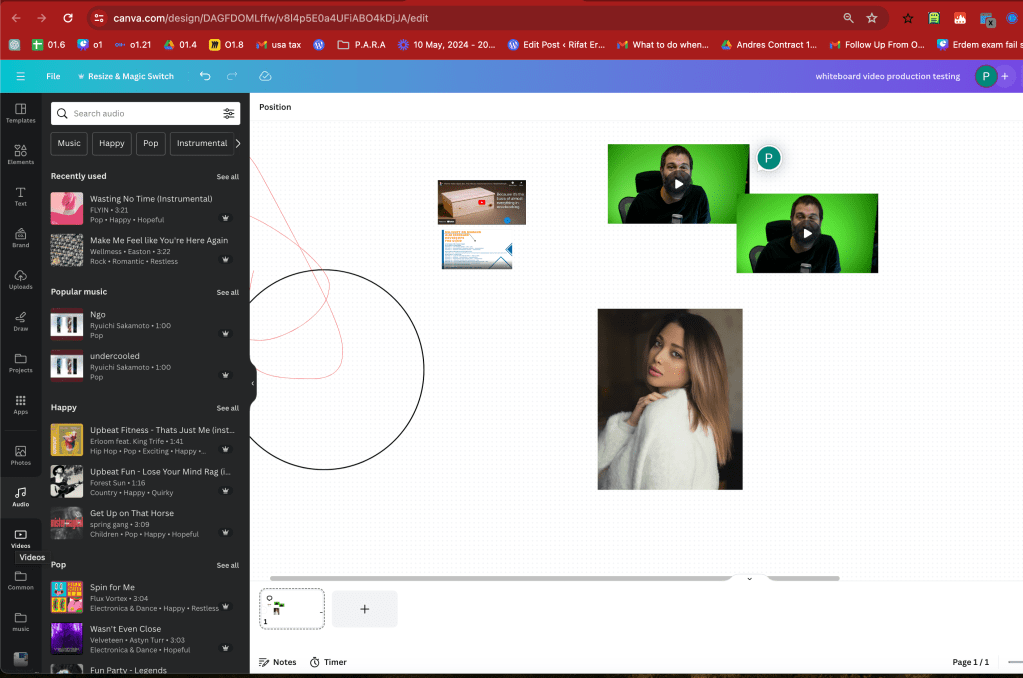1023x678 pixels.
Task: Show more audio category chips
Action: (237, 144)
